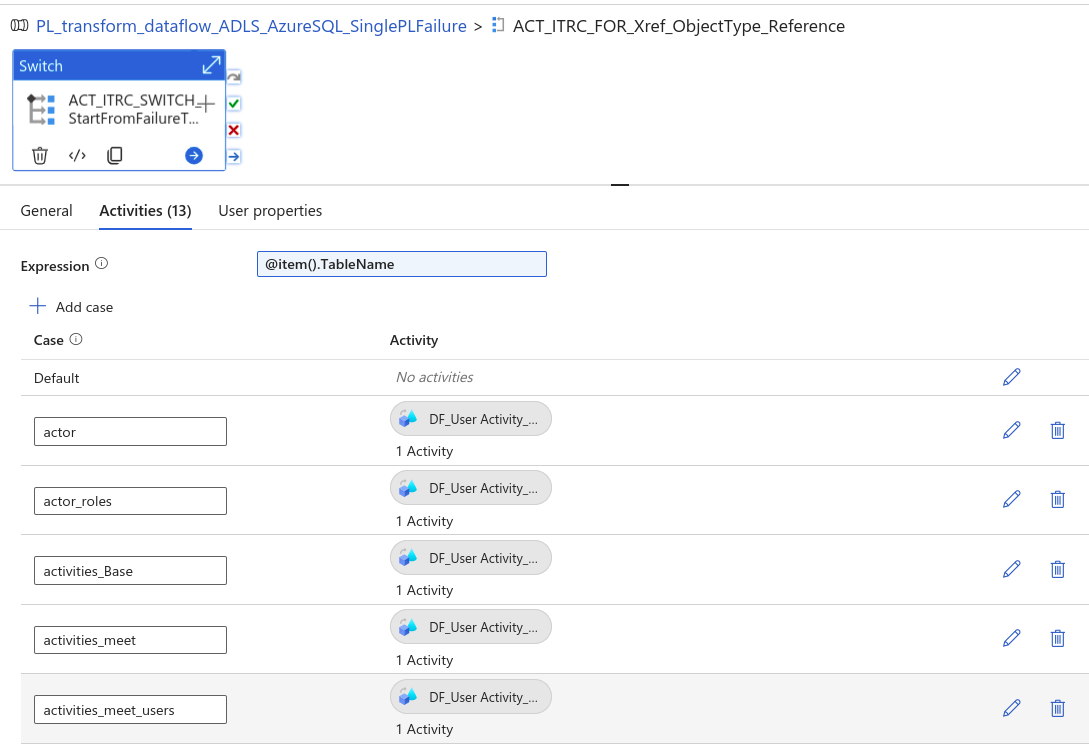Viewport: 1089px width, 744px height.
Task: Delete the activities_meet case via its trash icon
Action: 1057,638
